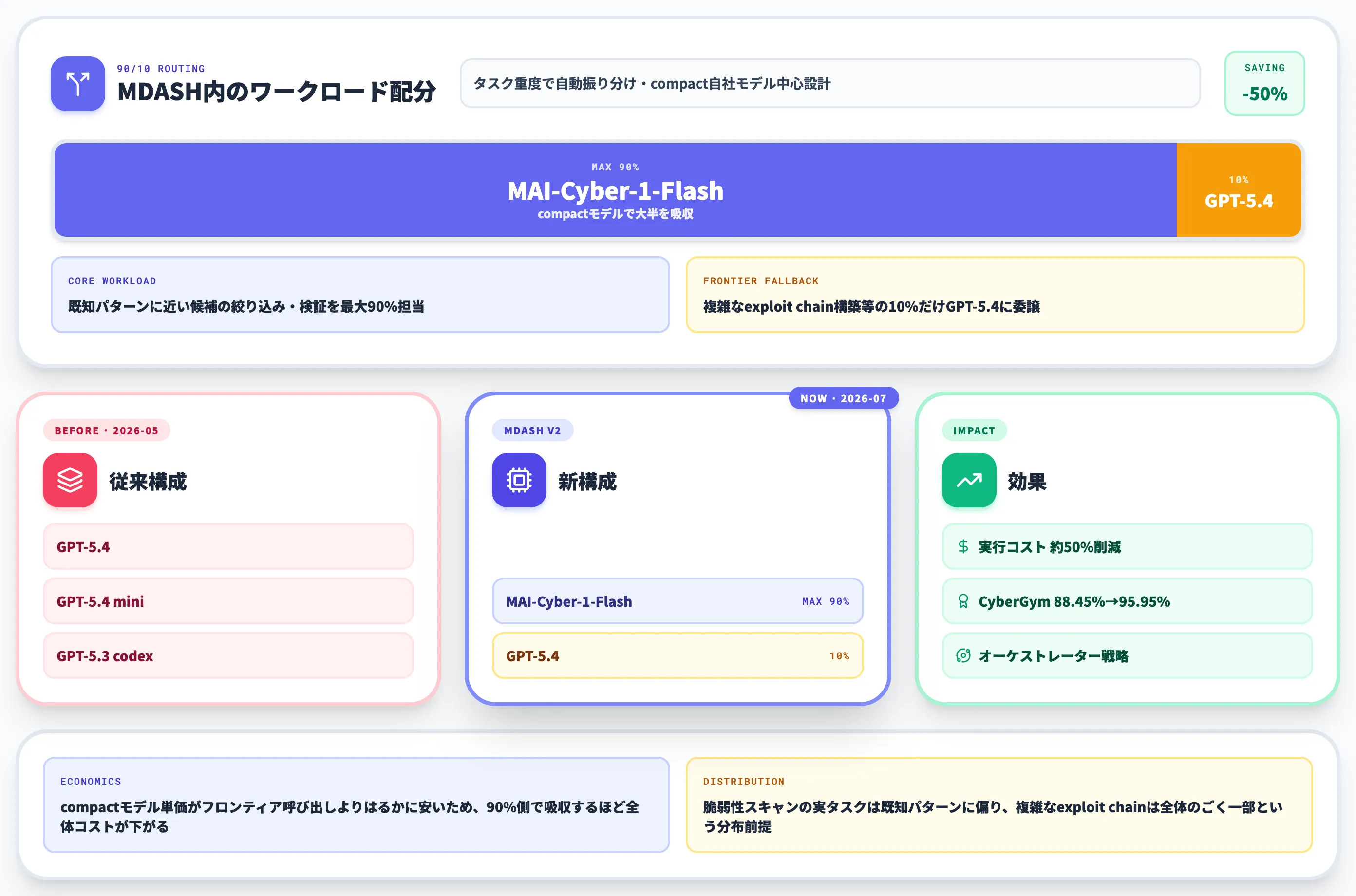Click the 従来構成 heading
Viewport: 1356px width, 896px height.
point(148,481)
